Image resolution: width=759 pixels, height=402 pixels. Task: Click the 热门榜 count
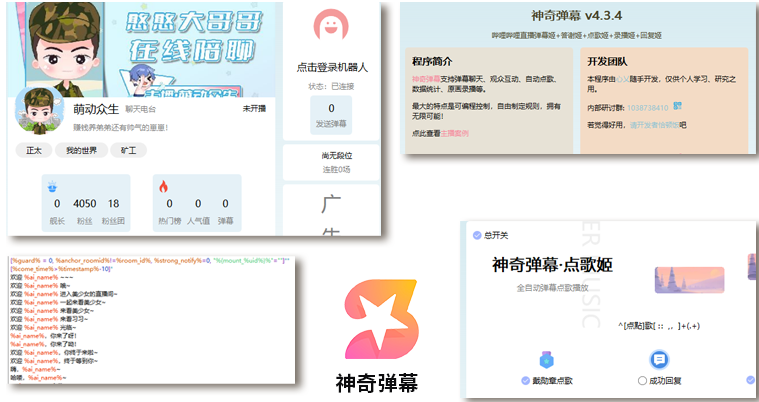pyautogui.click(x=169, y=203)
